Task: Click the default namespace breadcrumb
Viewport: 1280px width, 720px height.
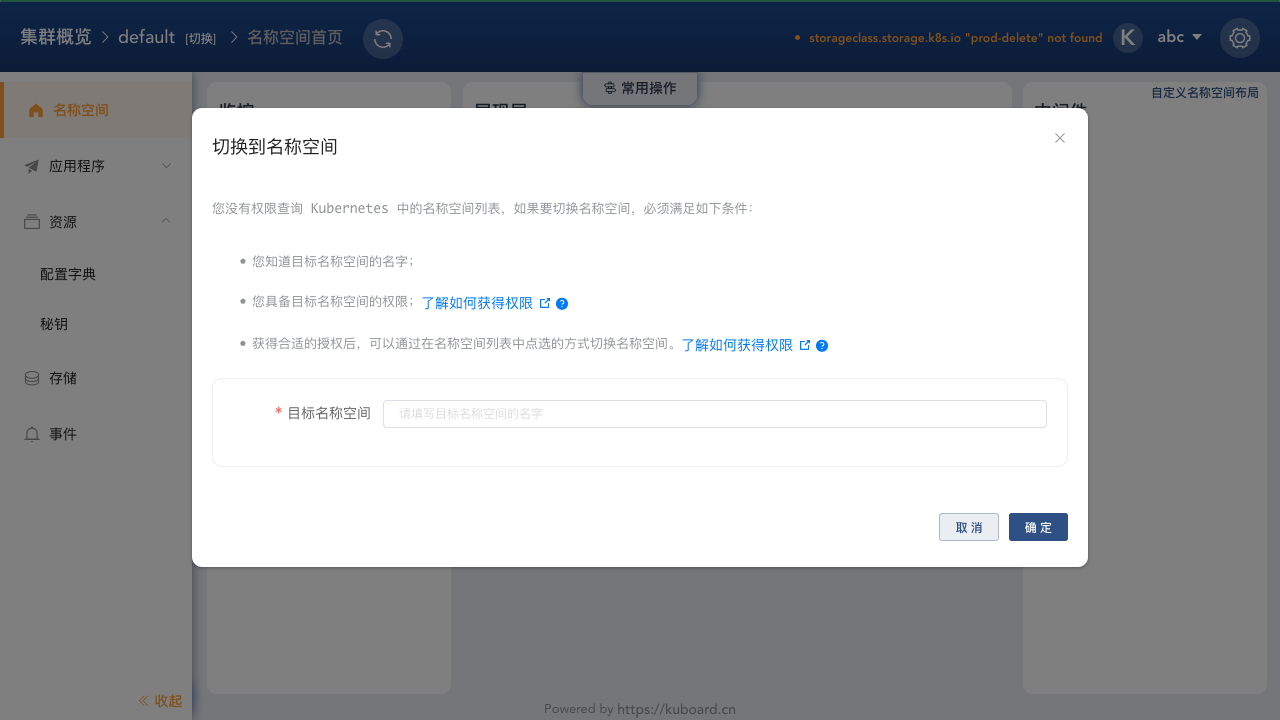Action: pos(146,37)
